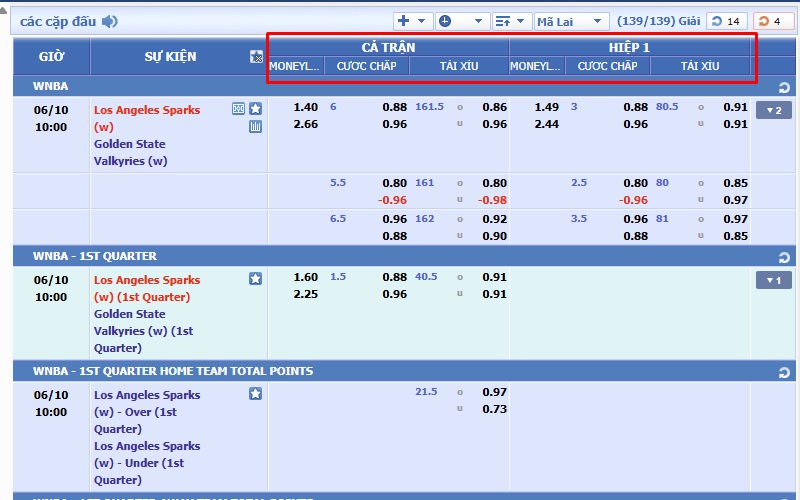Image resolution: width=800 pixels, height=500 pixels.
Task: Click the GIỜ column header
Action: pos(52,56)
